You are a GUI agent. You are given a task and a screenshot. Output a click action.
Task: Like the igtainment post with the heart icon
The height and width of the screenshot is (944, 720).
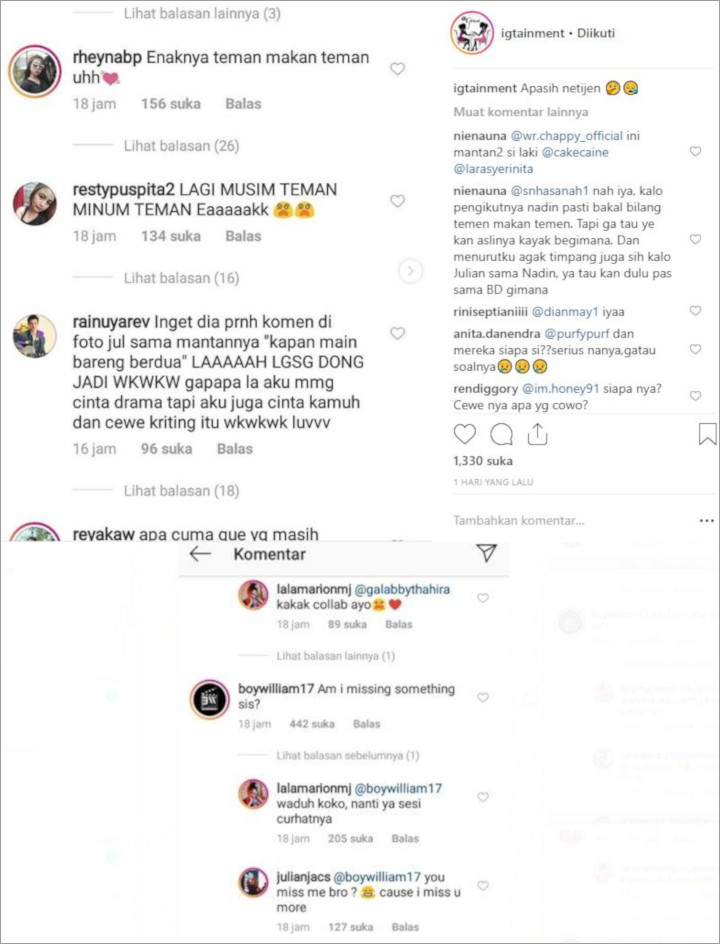(465, 434)
